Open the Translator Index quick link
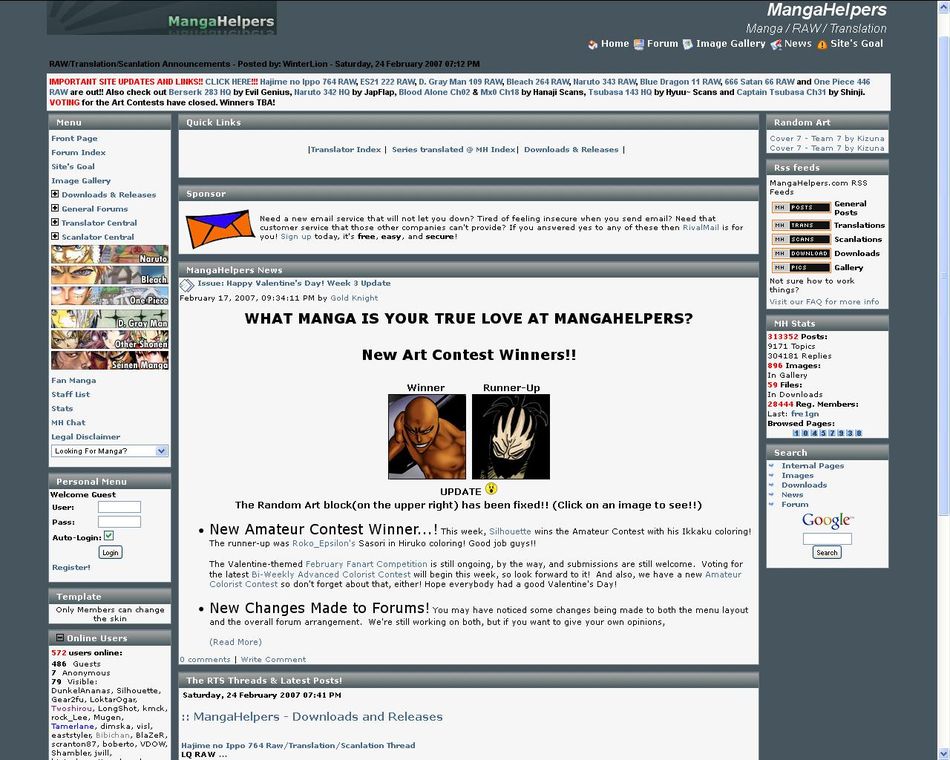 pos(345,149)
